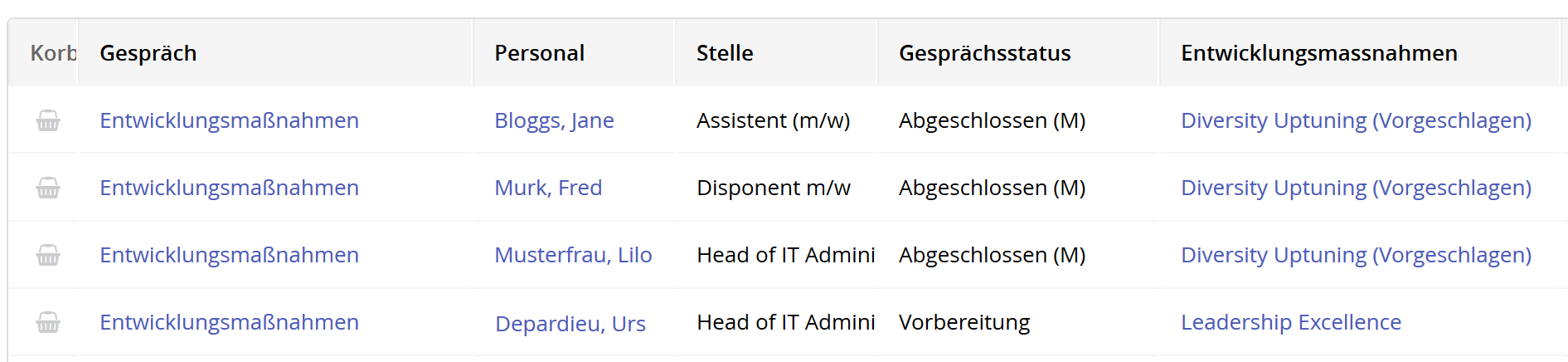Open Entwicklungsmaßnahmen link for Bloggs, Jane
Image resolution: width=1568 pixels, height=362 pixels.
(229, 120)
